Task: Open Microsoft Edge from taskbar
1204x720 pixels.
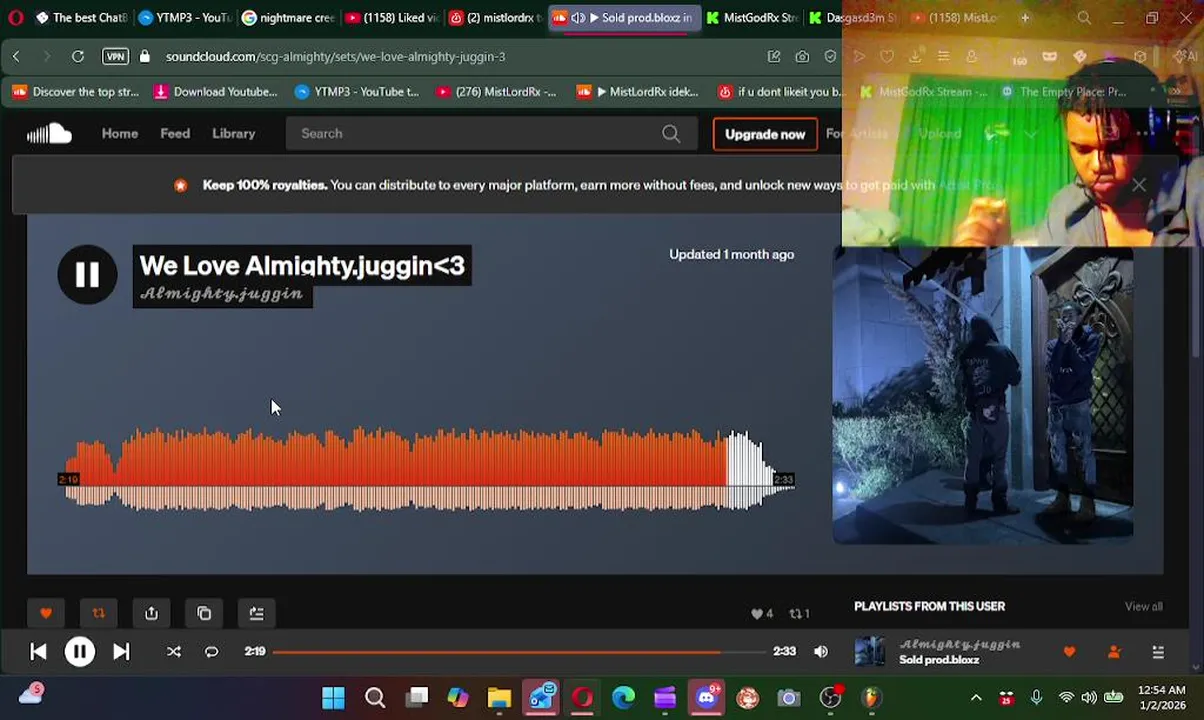Action: (623, 697)
